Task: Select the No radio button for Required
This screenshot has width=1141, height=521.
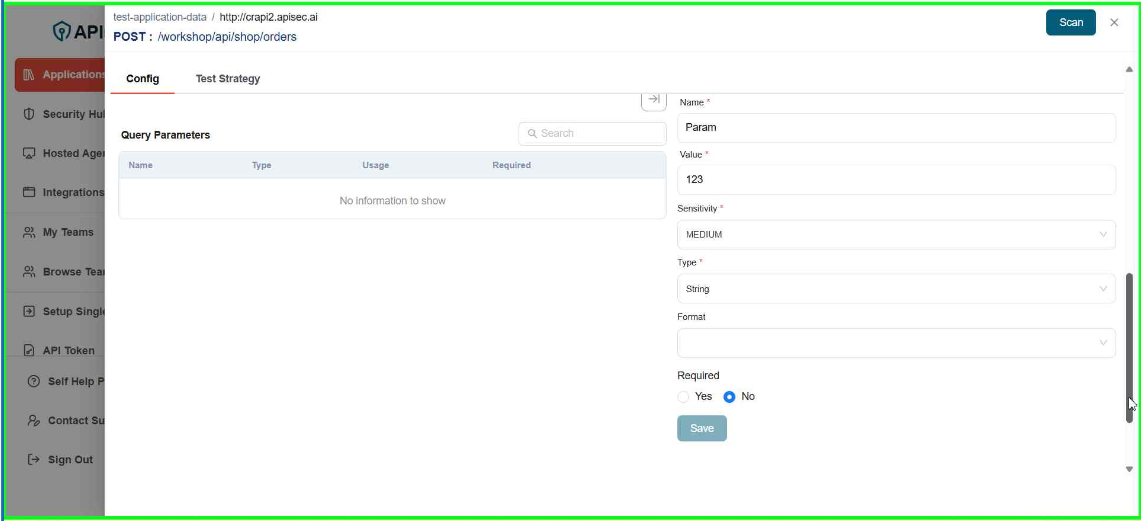Action: click(x=729, y=397)
